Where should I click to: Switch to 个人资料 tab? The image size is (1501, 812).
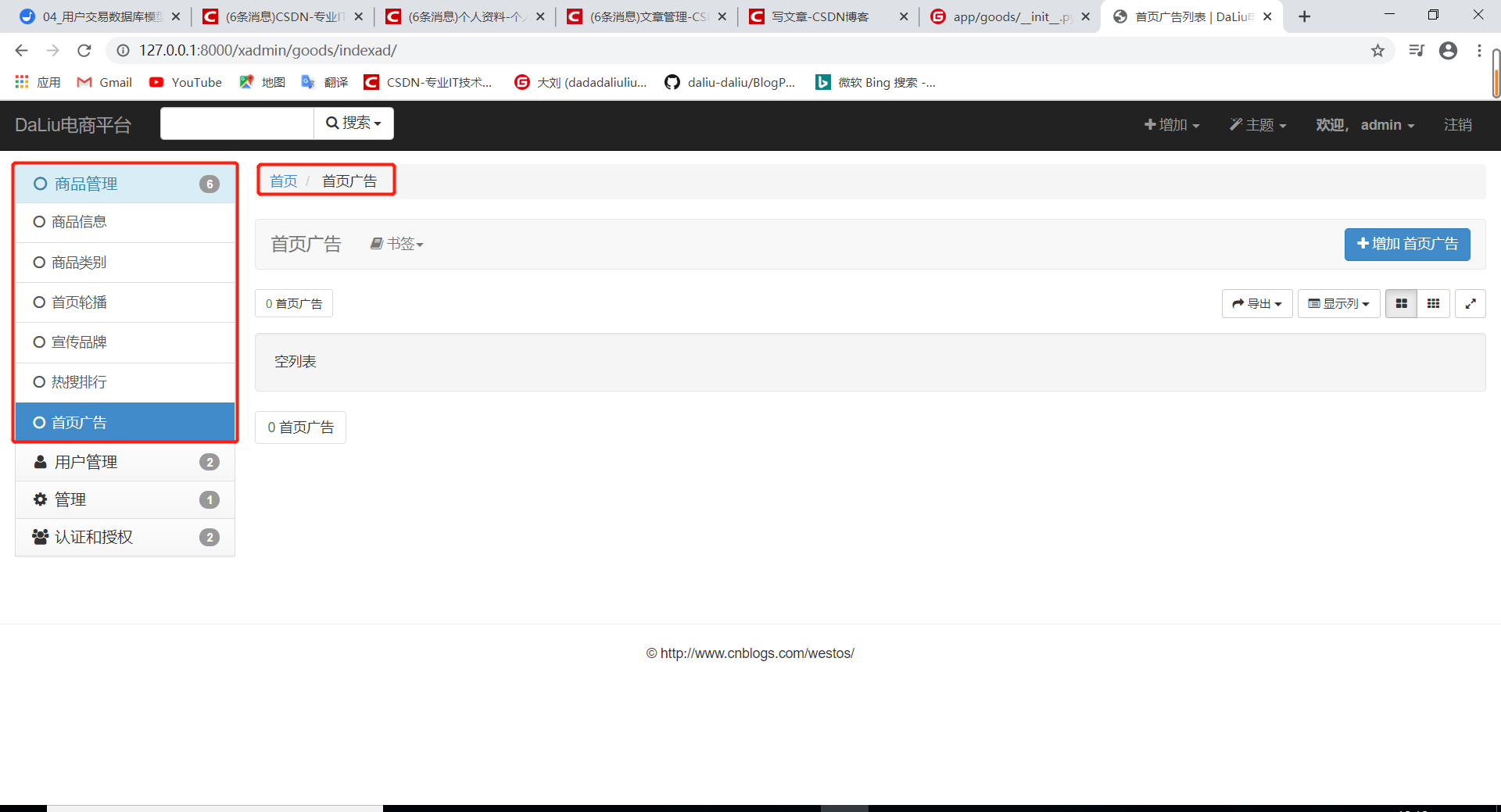[x=466, y=16]
